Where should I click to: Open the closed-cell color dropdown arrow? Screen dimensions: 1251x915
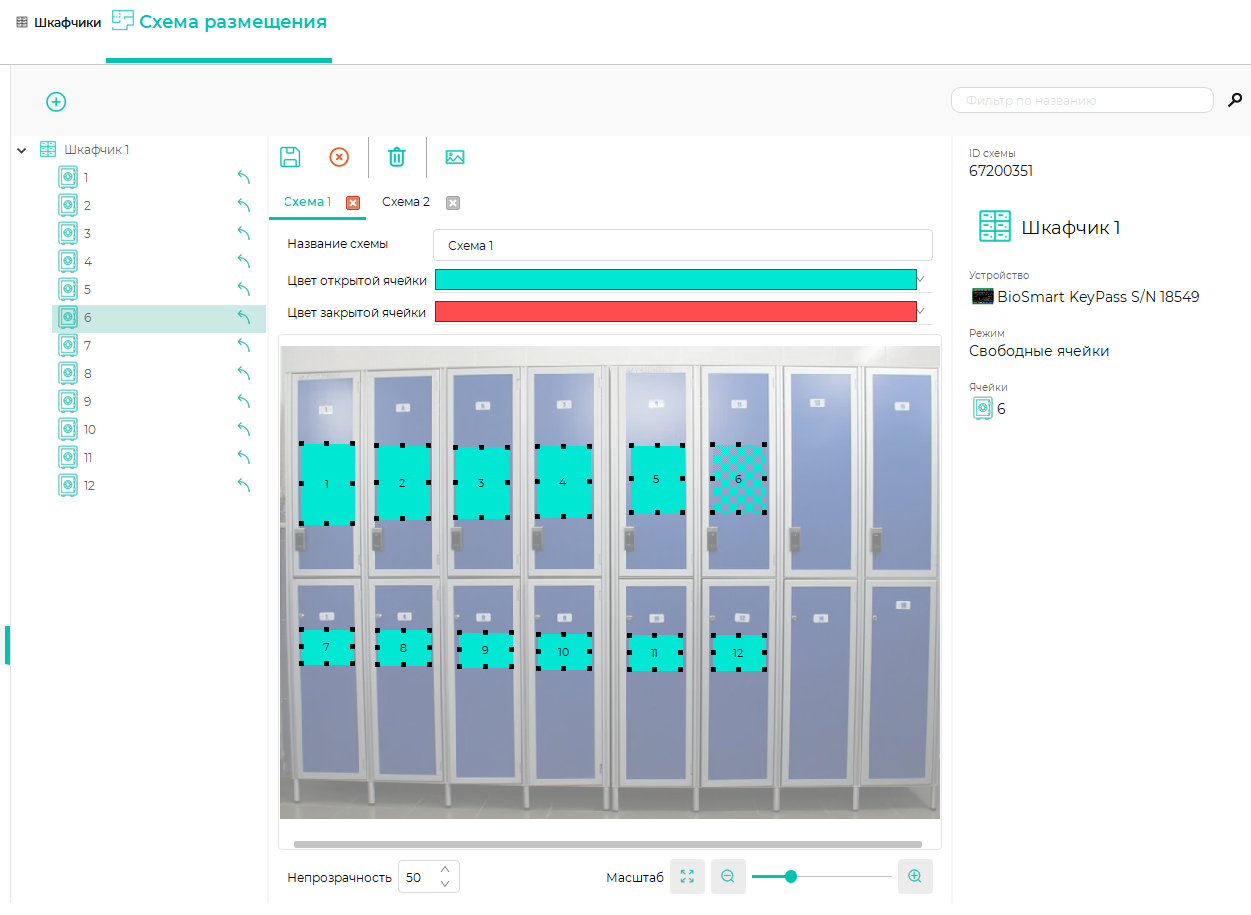click(x=921, y=312)
